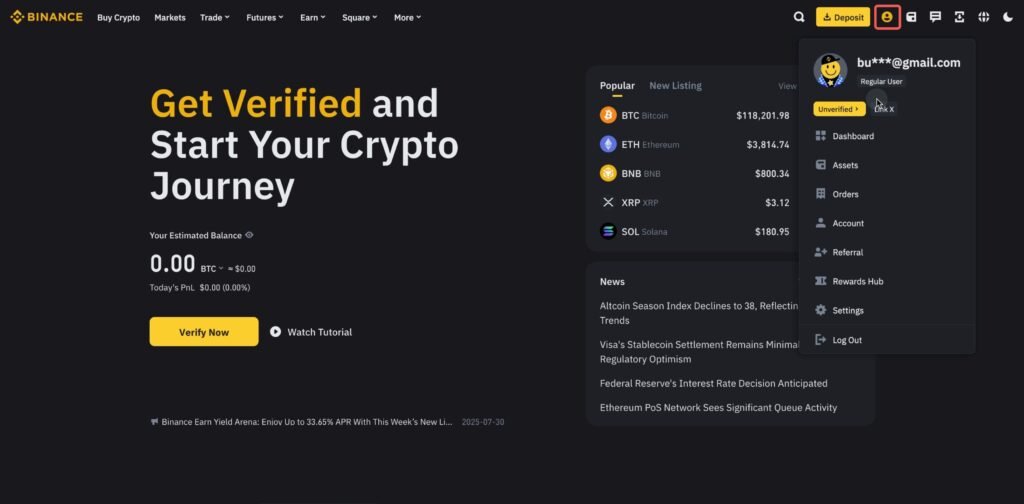This screenshot has height=504, width=1024.
Task: Open the BTC currency unit dropdown
Action: 211,268
